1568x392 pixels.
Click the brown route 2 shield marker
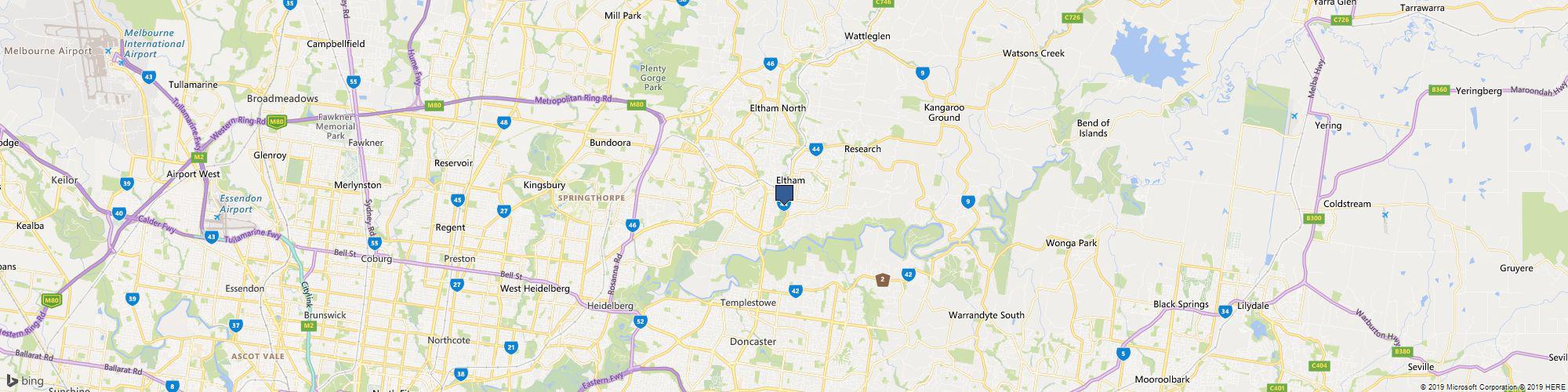tap(883, 279)
